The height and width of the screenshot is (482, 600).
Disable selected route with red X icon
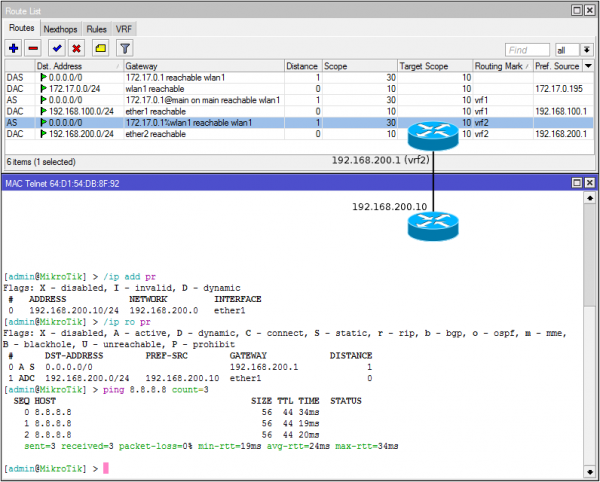point(77,49)
